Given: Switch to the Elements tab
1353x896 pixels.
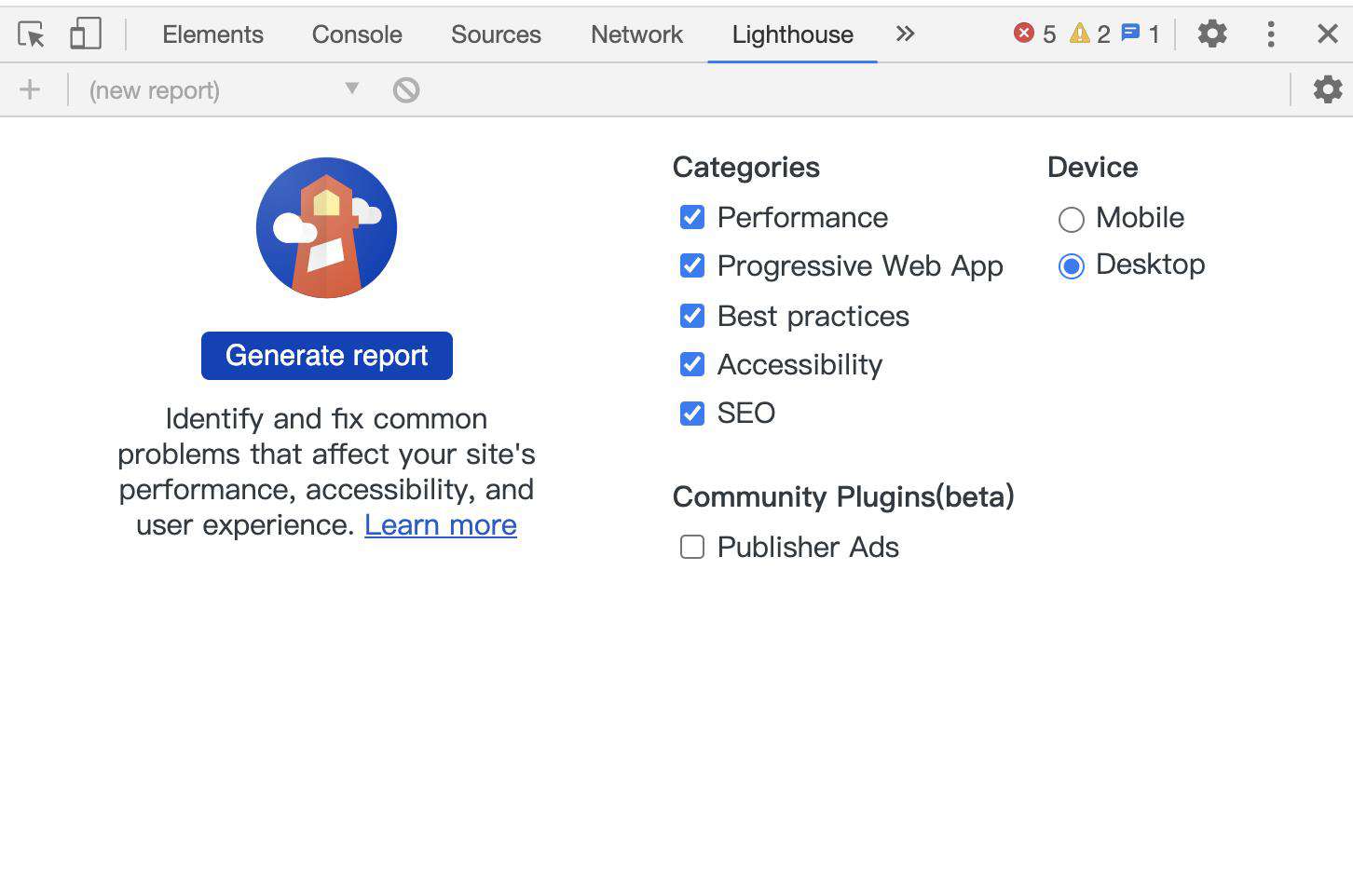Looking at the screenshot, I should pos(212,34).
